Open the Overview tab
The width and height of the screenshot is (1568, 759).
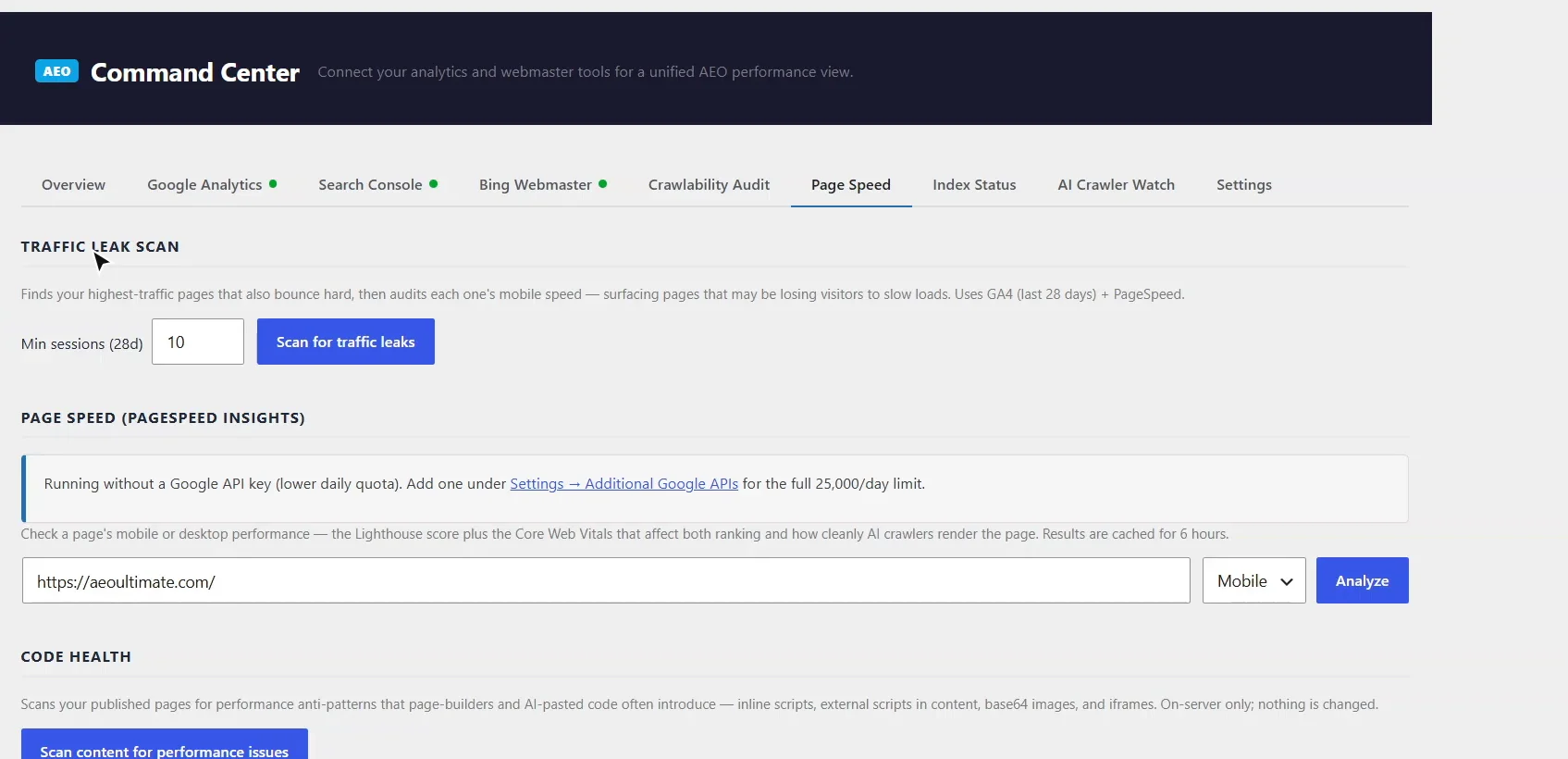click(x=73, y=184)
